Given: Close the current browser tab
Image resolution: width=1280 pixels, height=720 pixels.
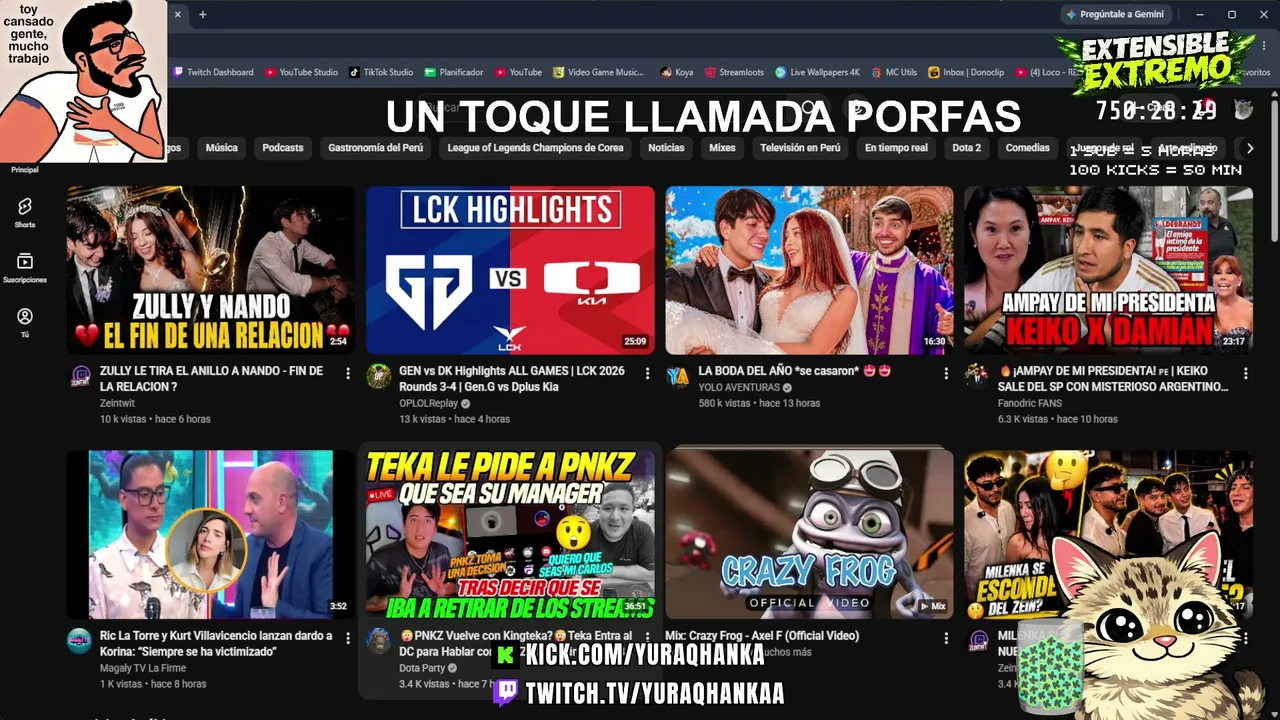Looking at the screenshot, I should tap(178, 14).
